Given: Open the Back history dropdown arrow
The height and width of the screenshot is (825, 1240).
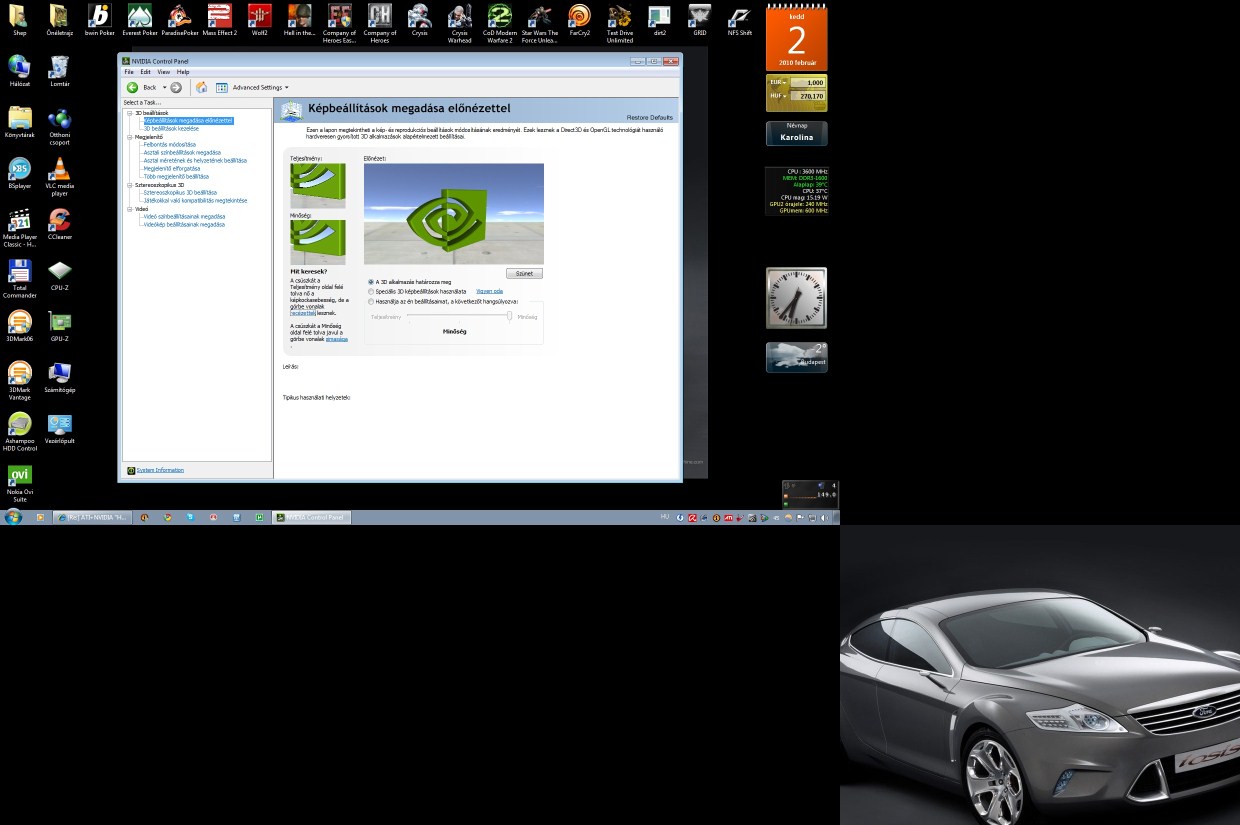Looking at the screenshot, I should pyautogui.click(x=164, y=87).
